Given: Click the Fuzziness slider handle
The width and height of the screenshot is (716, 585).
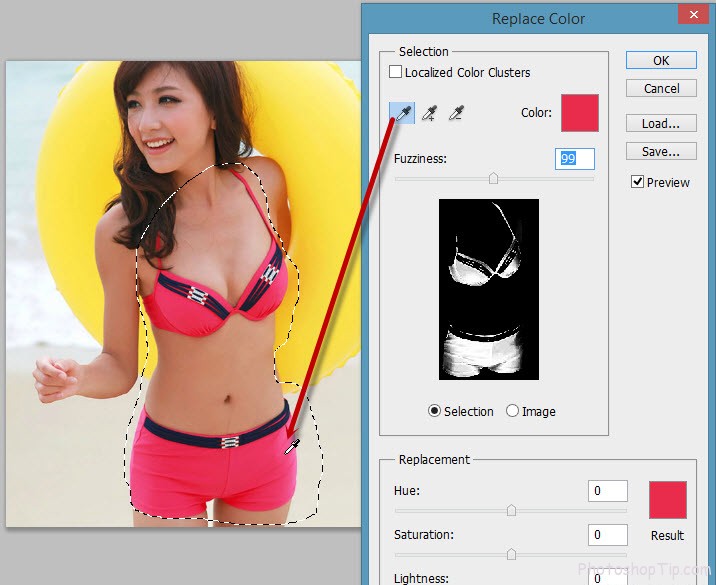Looking at the screenshot, I should (x=493, y=178).
